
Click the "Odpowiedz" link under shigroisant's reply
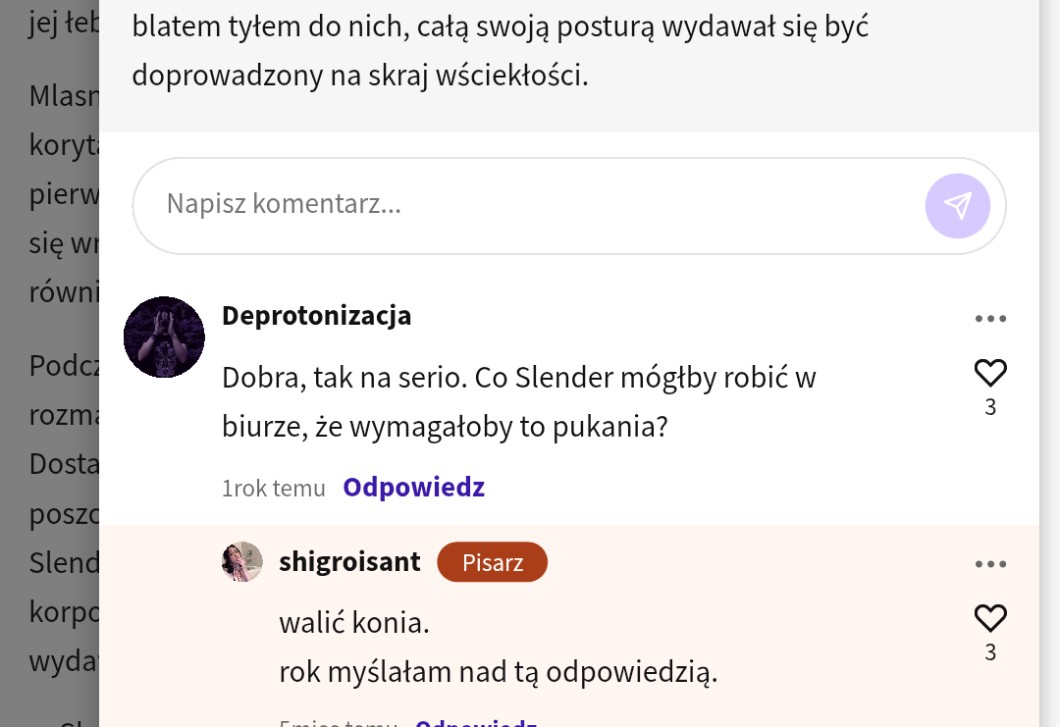point(476,722)
